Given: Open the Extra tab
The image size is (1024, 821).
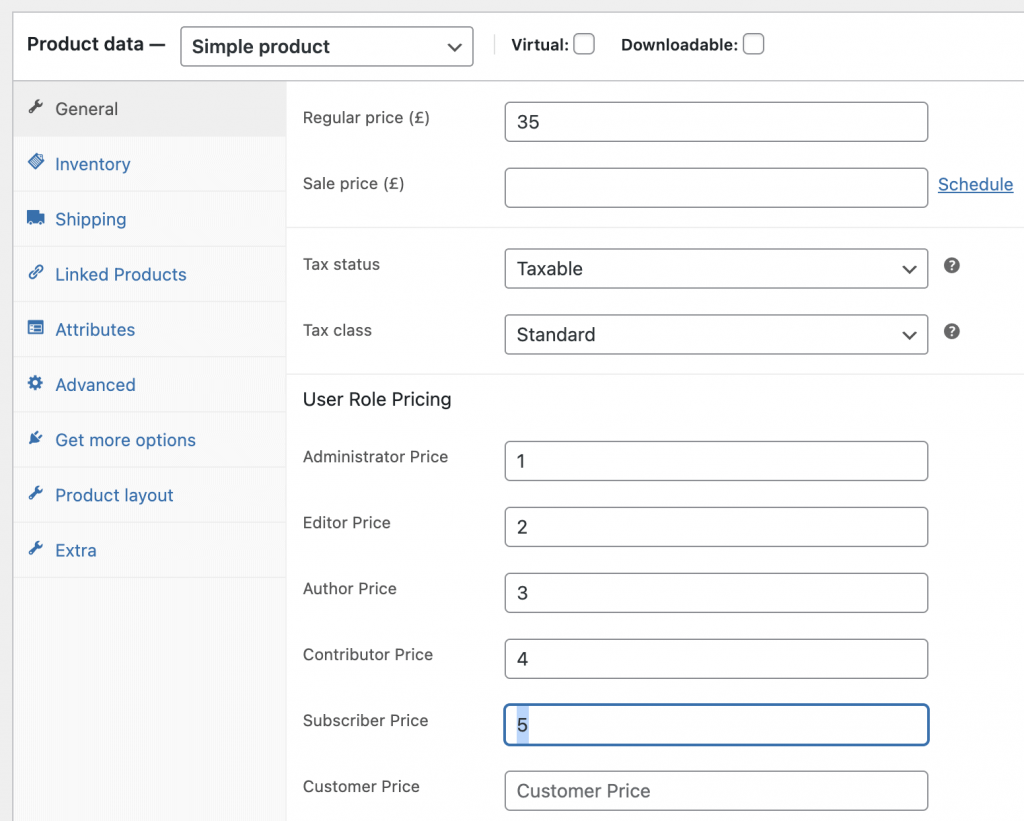Looking at the screenshot, I should (76, 550).
